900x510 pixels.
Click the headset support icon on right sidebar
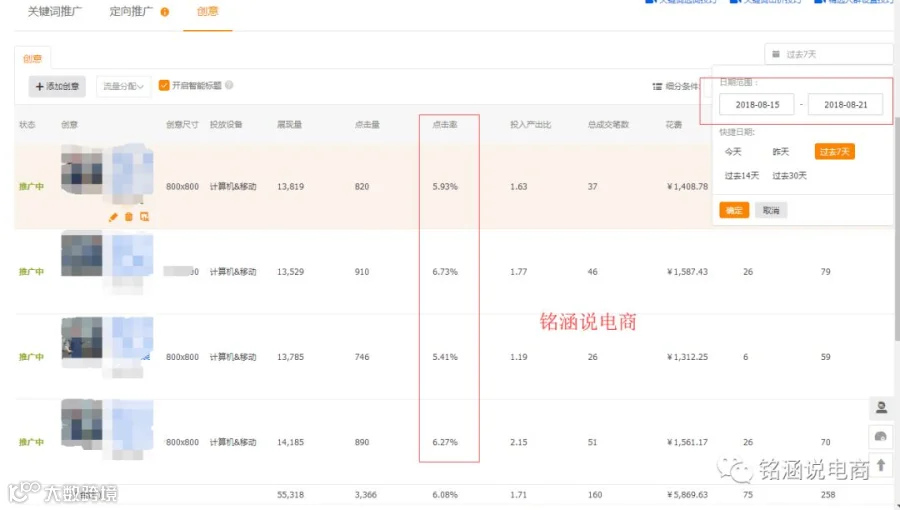click(x=881, y=437)
